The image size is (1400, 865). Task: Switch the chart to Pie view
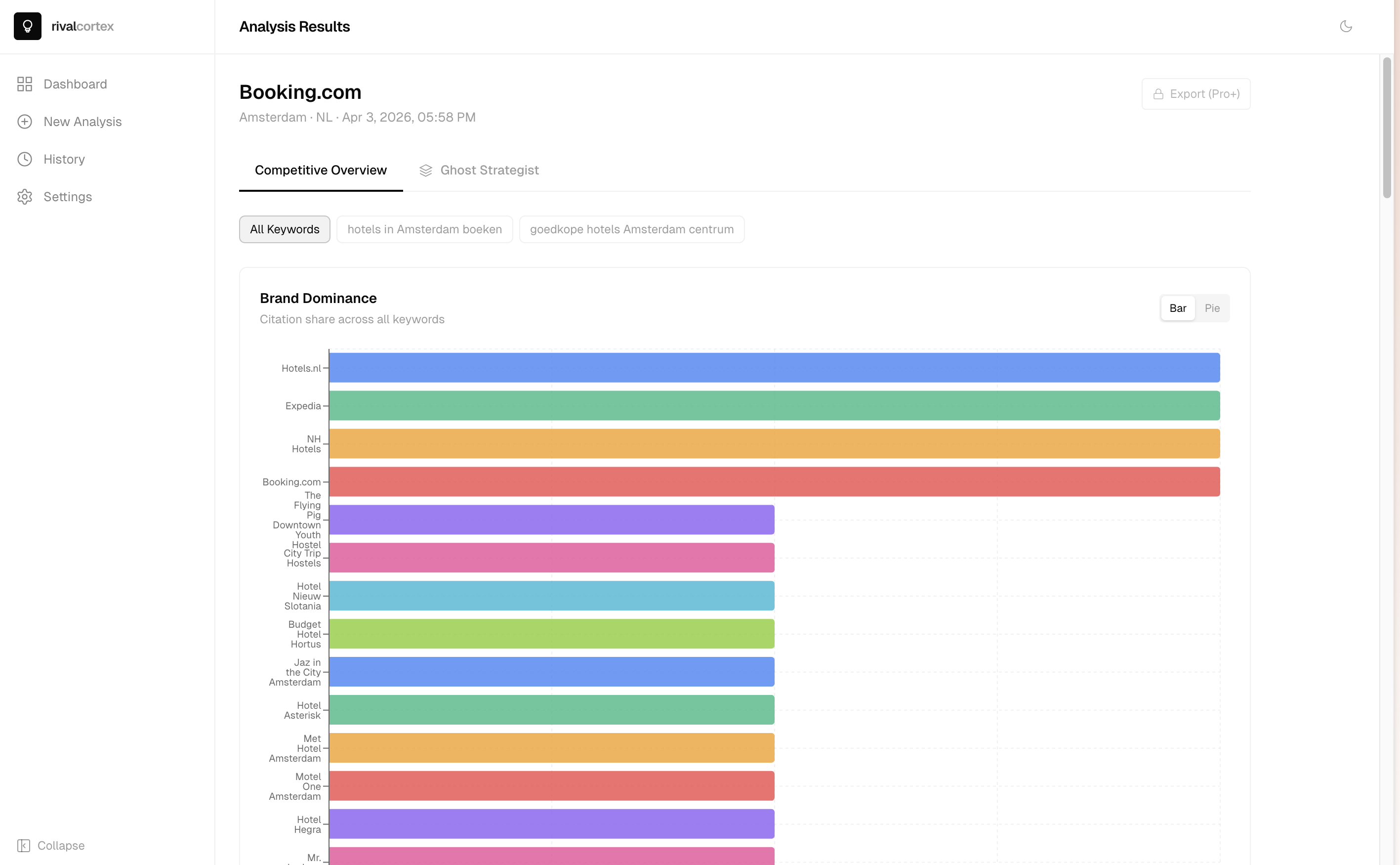(x=1212, y=308)
